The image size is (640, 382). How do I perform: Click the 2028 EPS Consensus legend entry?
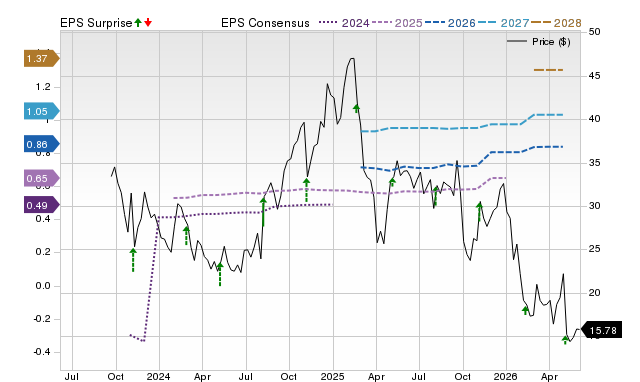click(x=556, y=23)
